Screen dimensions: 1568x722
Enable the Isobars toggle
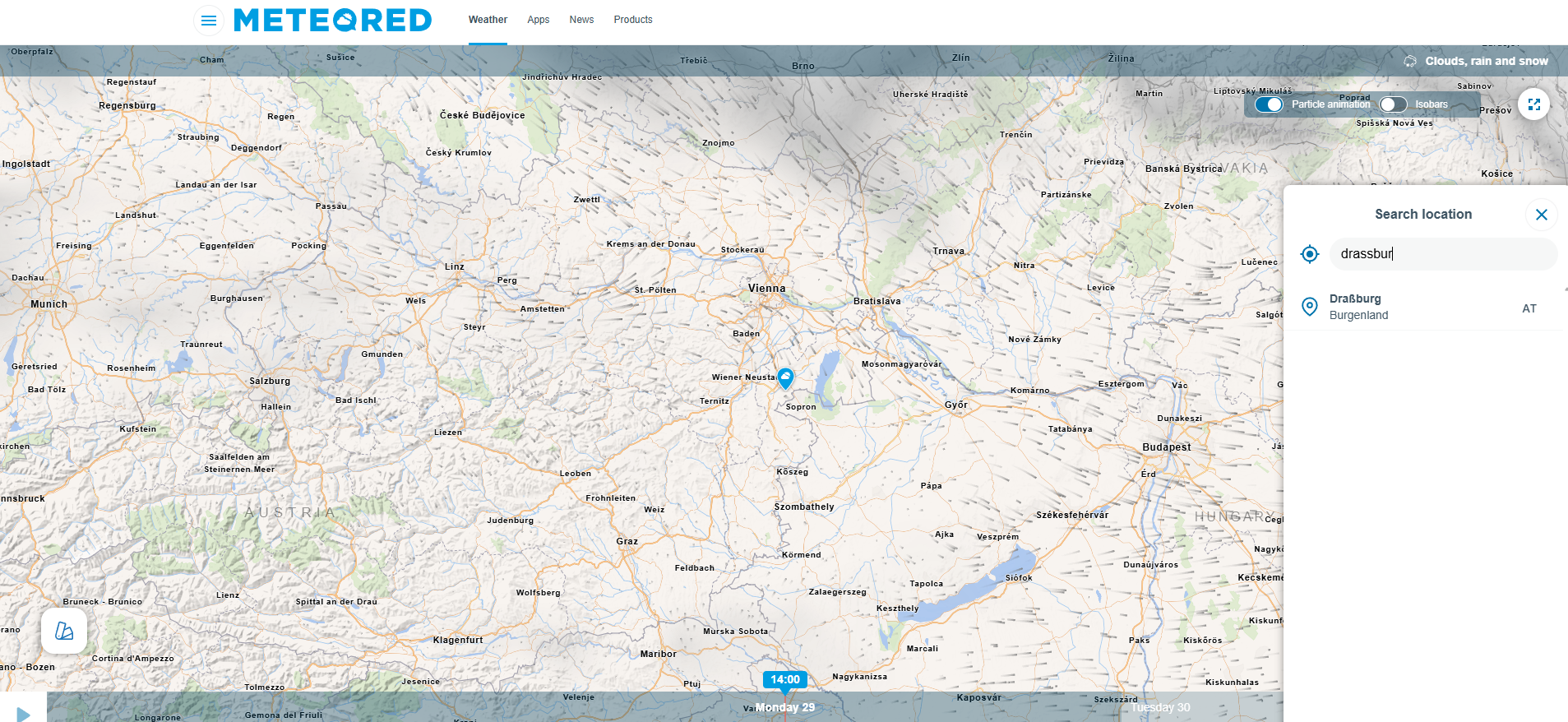pos(1393,104)
